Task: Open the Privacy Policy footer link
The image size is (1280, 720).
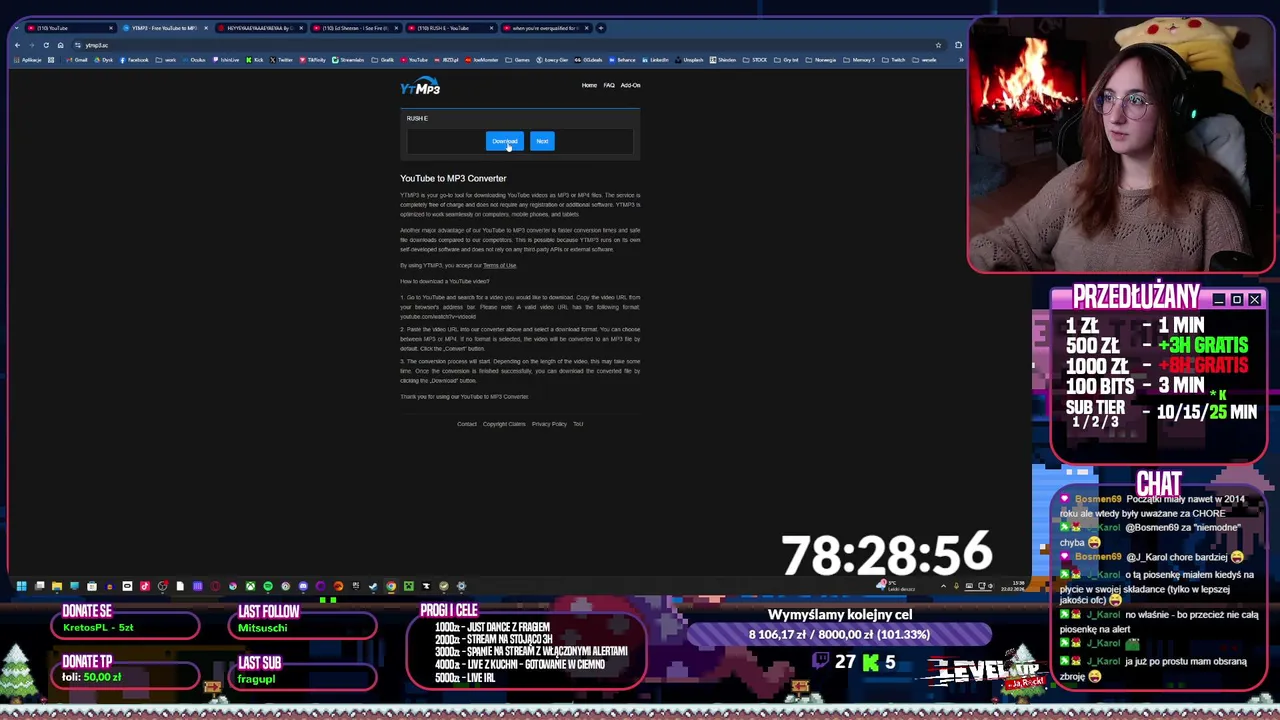Action: pyautogui.click(x=549, y=424)
